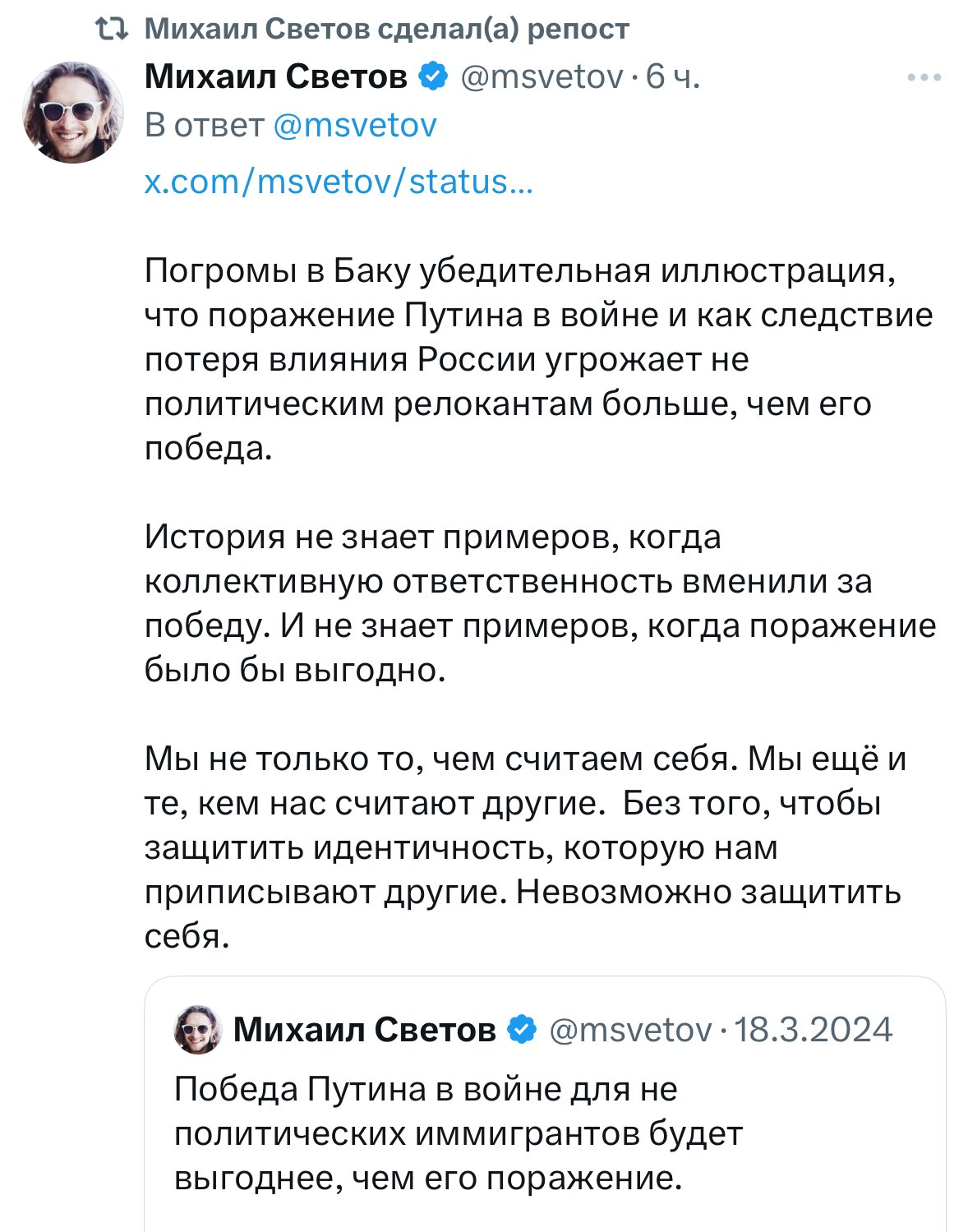Click the verified badge in the quoted tweet
Viewport: 968px width, 1232px height.
(x=523, y=1029)
